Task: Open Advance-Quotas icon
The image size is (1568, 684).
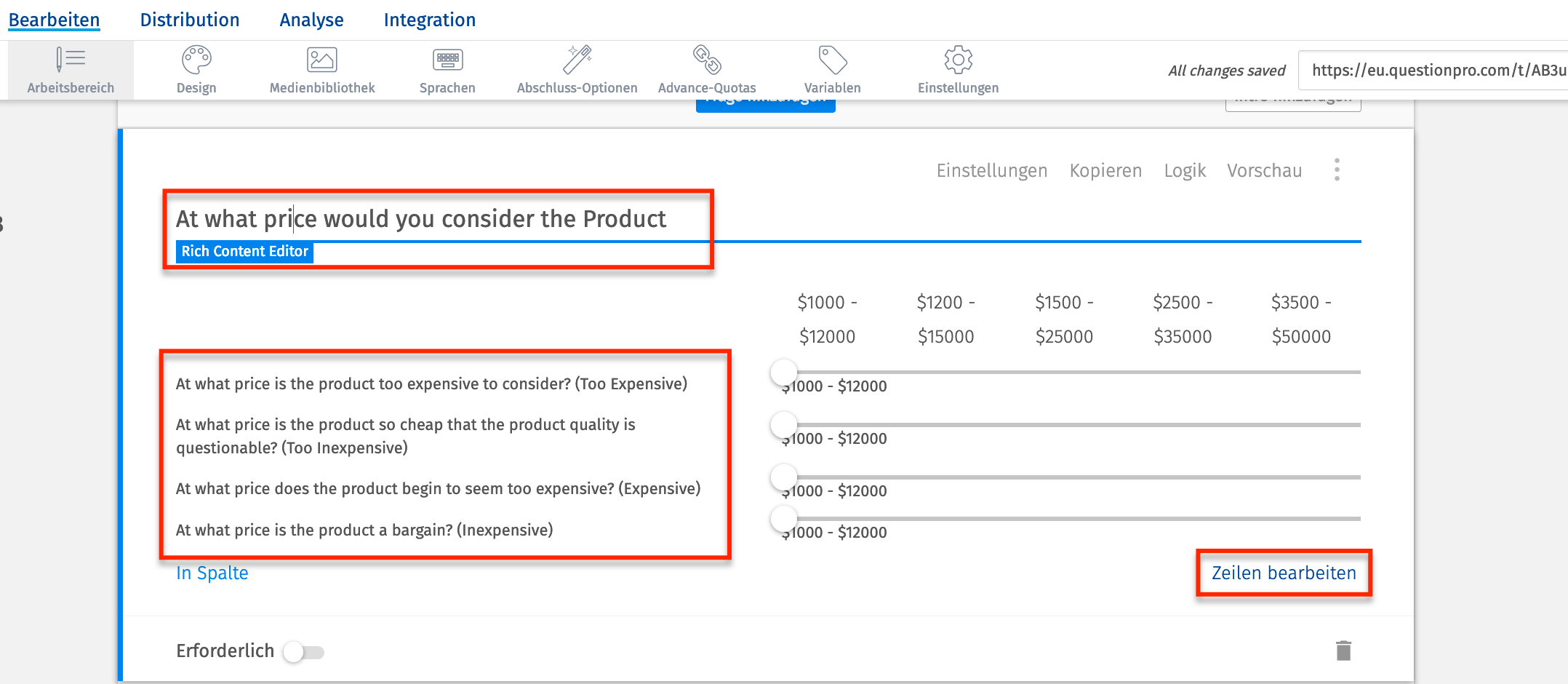Action: coord(706,60)
